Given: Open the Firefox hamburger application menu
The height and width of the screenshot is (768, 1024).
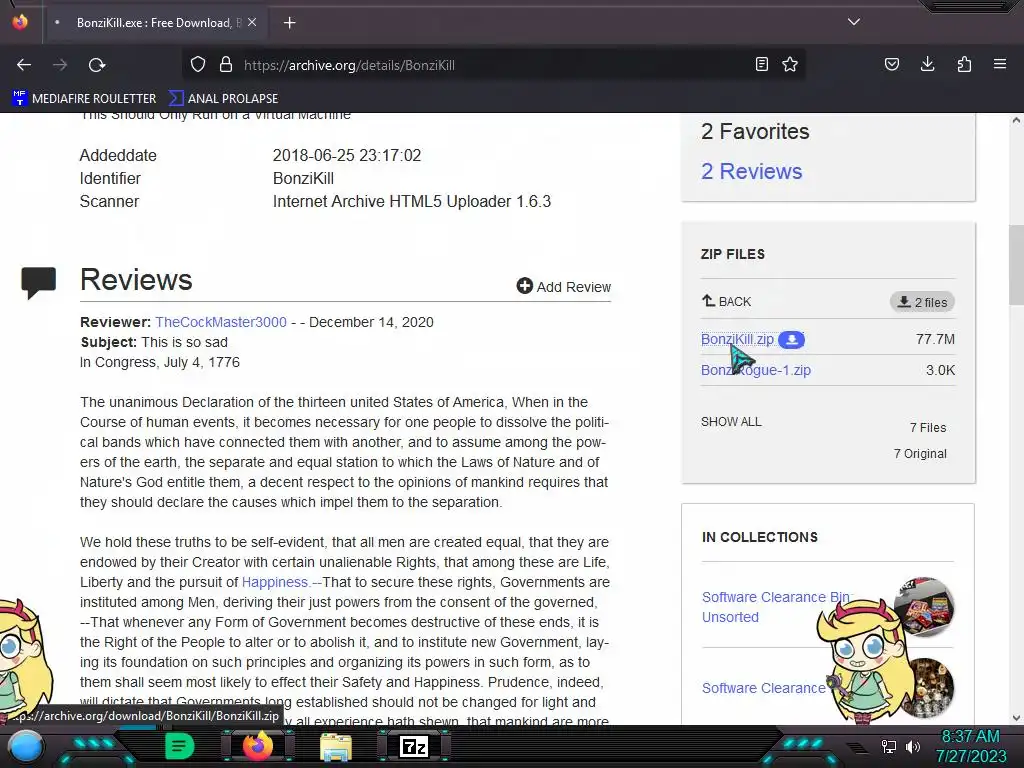Looking at the screenshot, I should click(1000, 64).
